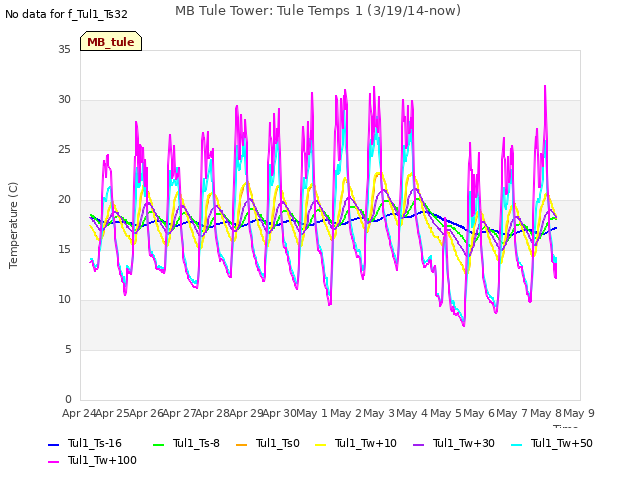Toggle the Tul1_Tw+50 legend entry
The width and height of the screenshot is (640, 480).
click(552, 443)
